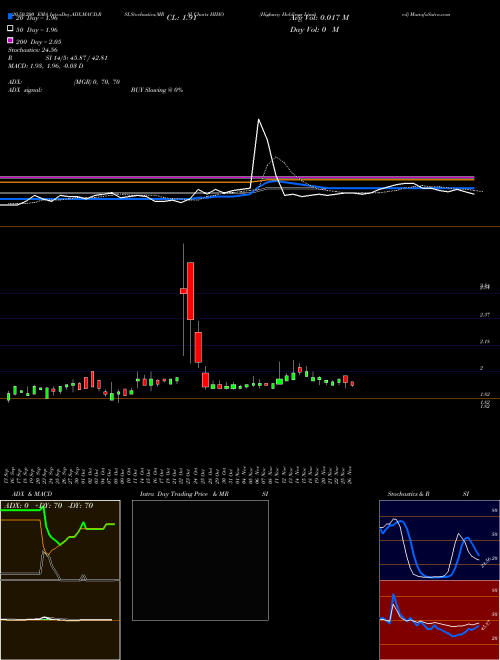The height and width of the screenshot is (660, 500).
Task: Click the 'Stochastics & R' panel title
Action: click(x=408, y=494)
